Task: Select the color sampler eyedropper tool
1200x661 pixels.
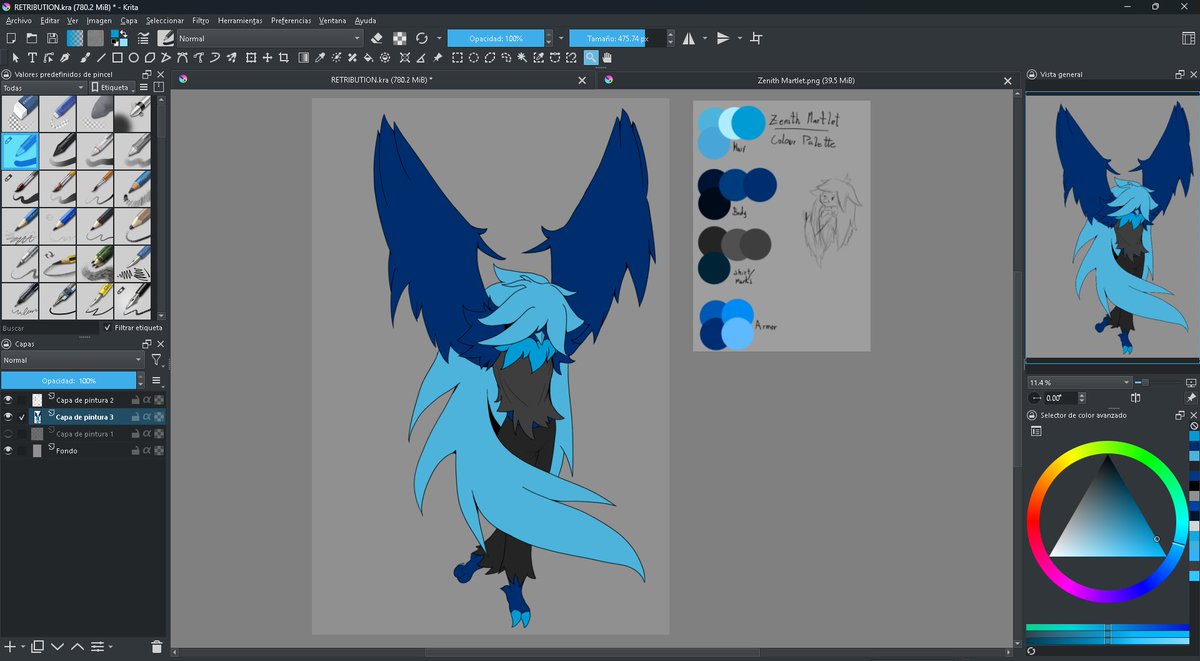Action: (x=320, y=58)
